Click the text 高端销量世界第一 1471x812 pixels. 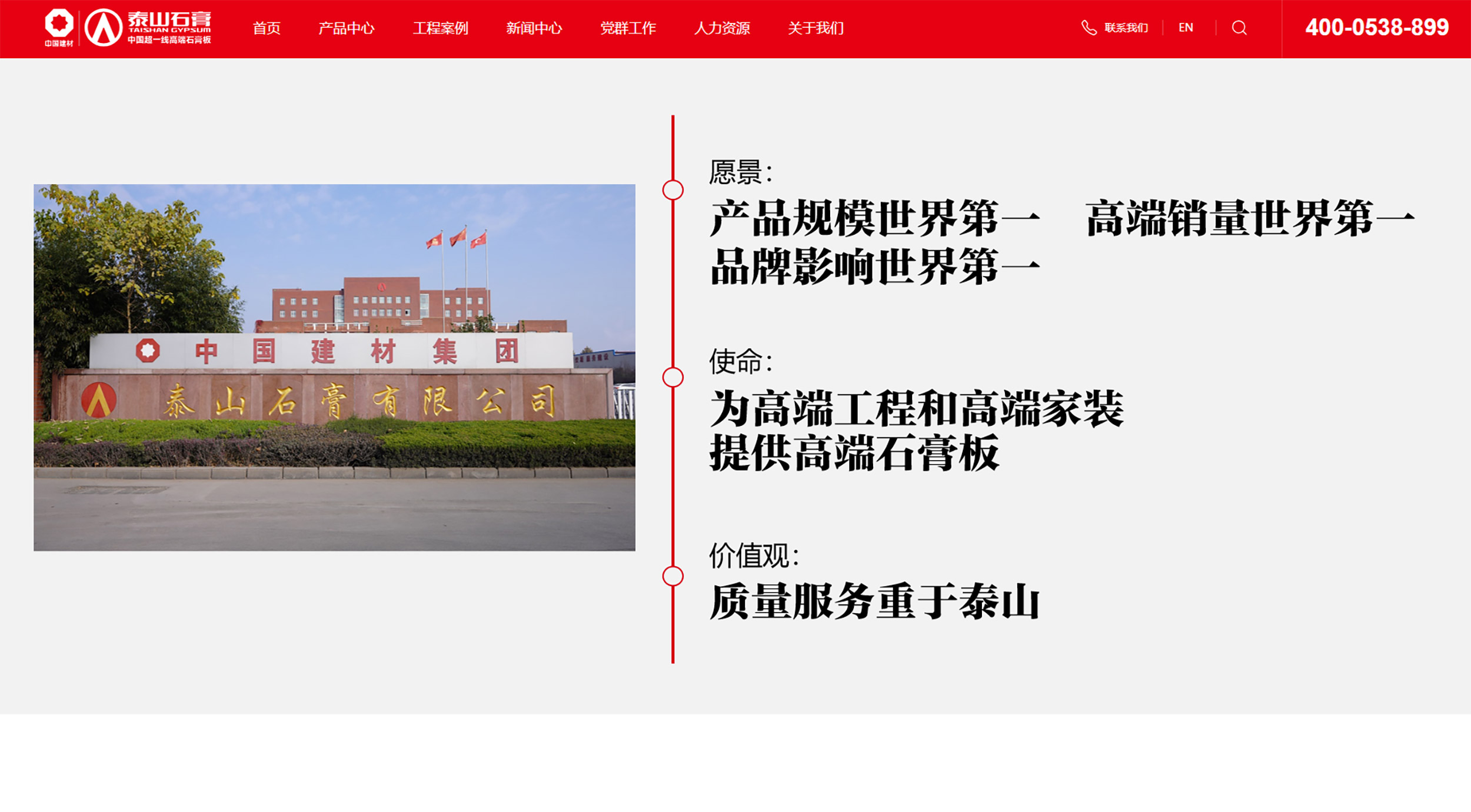click(1250, 218)
